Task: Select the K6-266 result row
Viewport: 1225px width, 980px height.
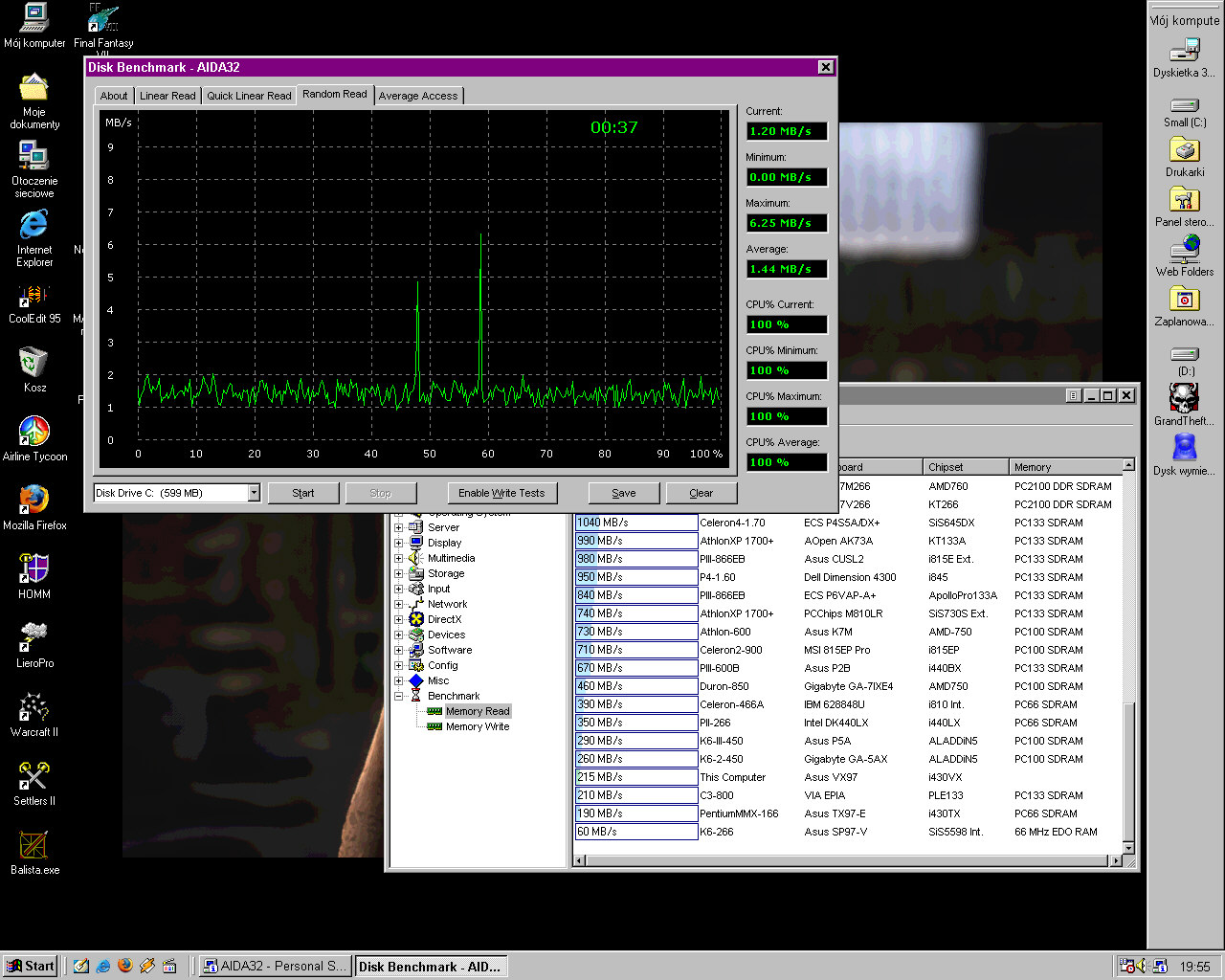Action: click(848, 832)
